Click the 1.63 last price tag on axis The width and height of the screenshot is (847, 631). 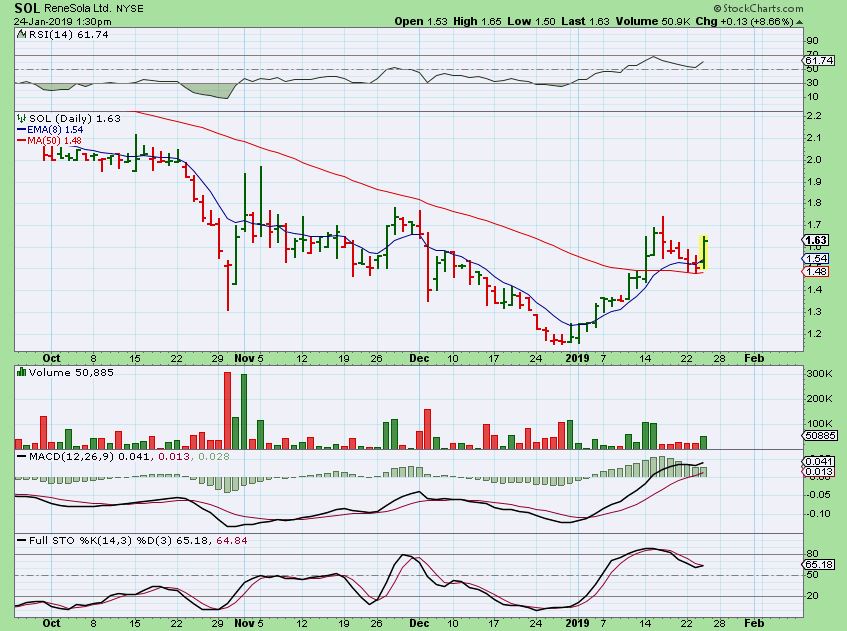pos(816,240)
